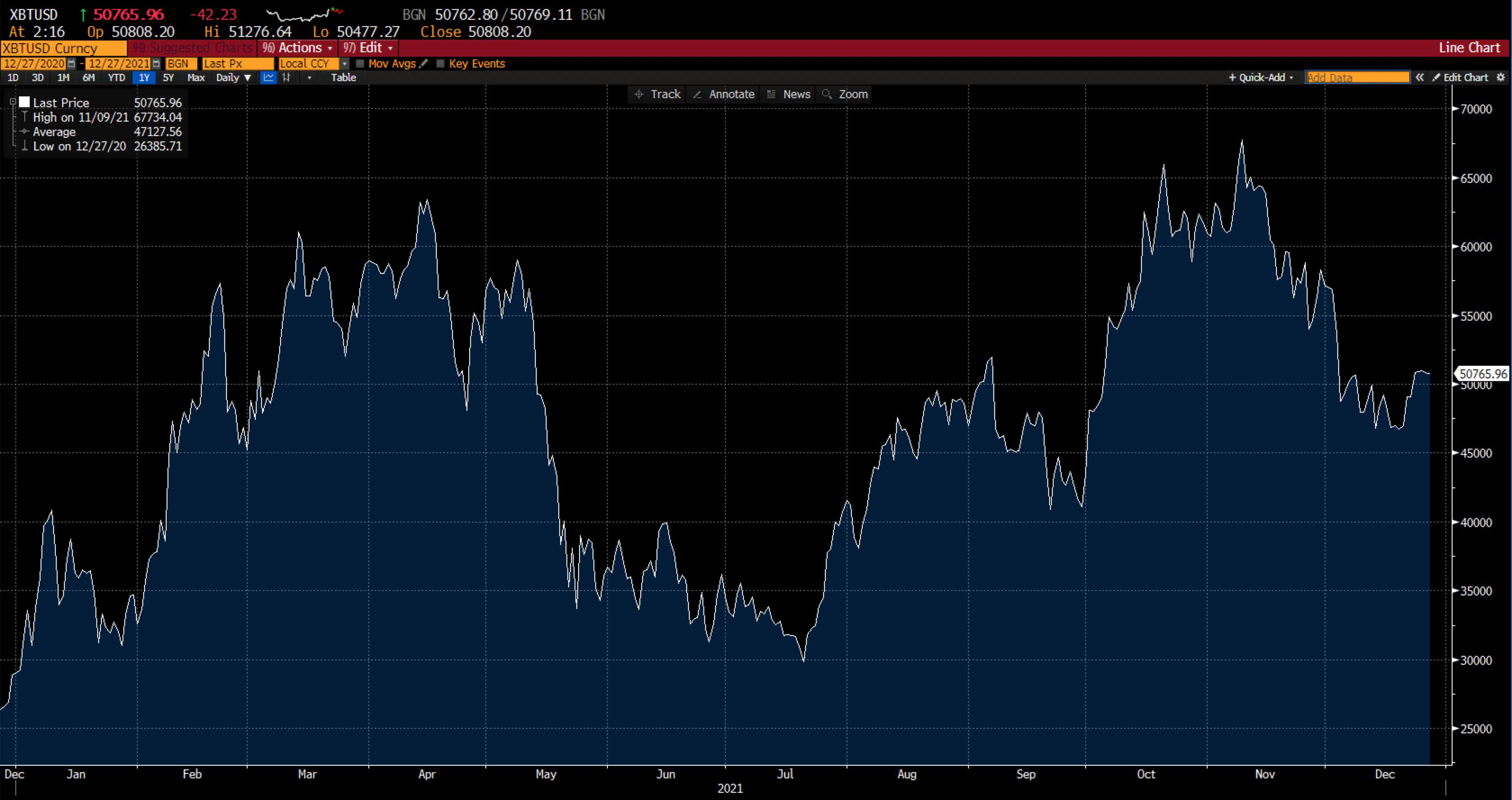Open the Daily frequency dropdown

pos(233,77)
